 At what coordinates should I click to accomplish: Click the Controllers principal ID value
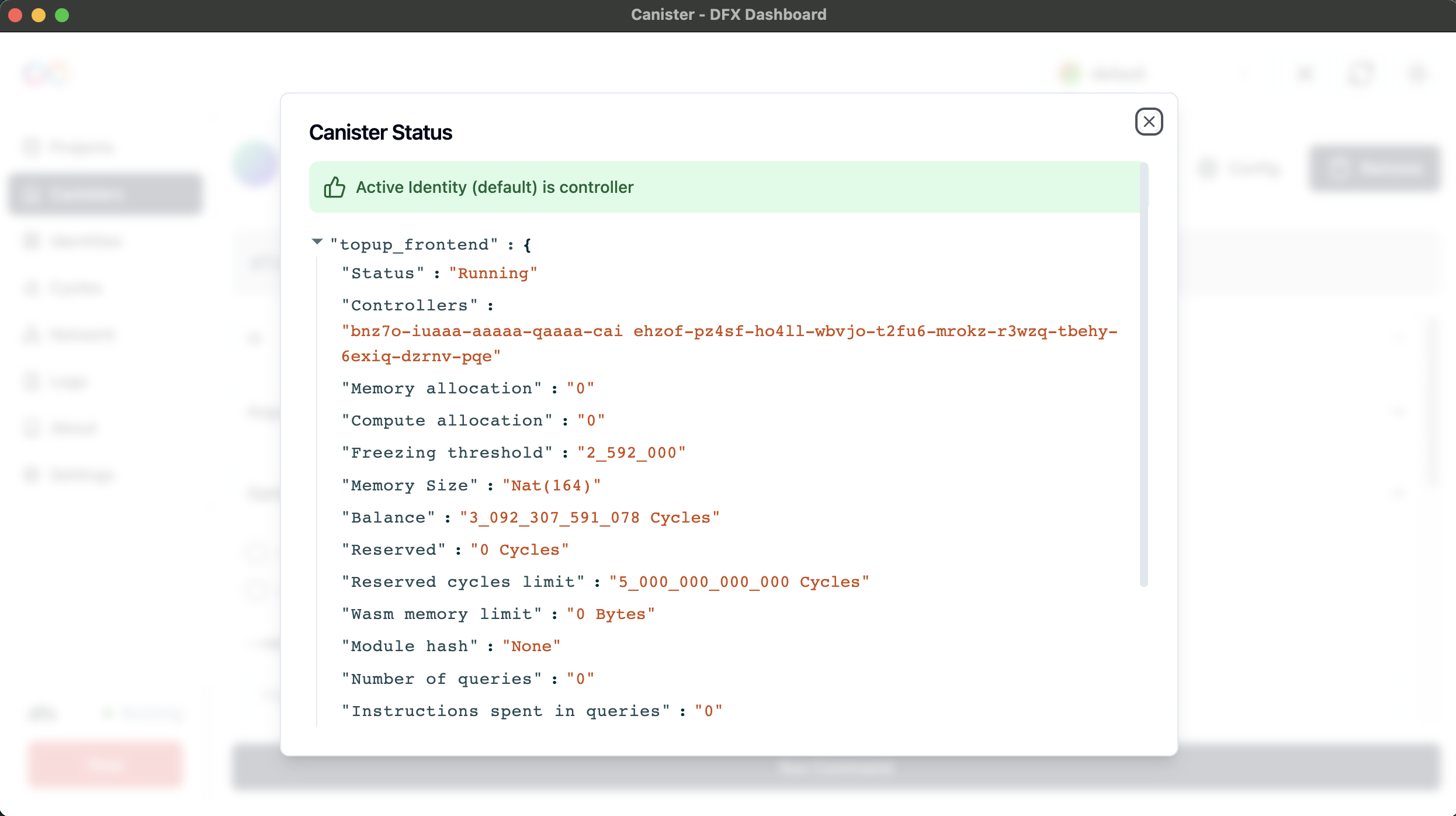pos(729,344)
